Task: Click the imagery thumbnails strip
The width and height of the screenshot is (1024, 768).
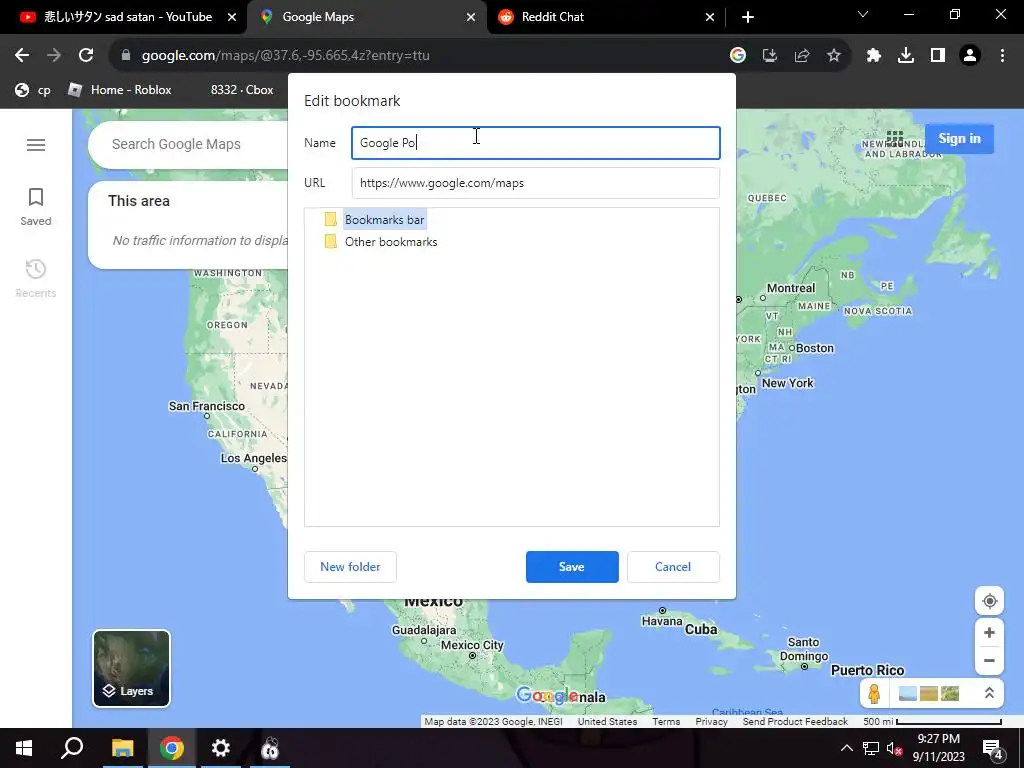Action: pyautogui.click(x=929, y=693)
